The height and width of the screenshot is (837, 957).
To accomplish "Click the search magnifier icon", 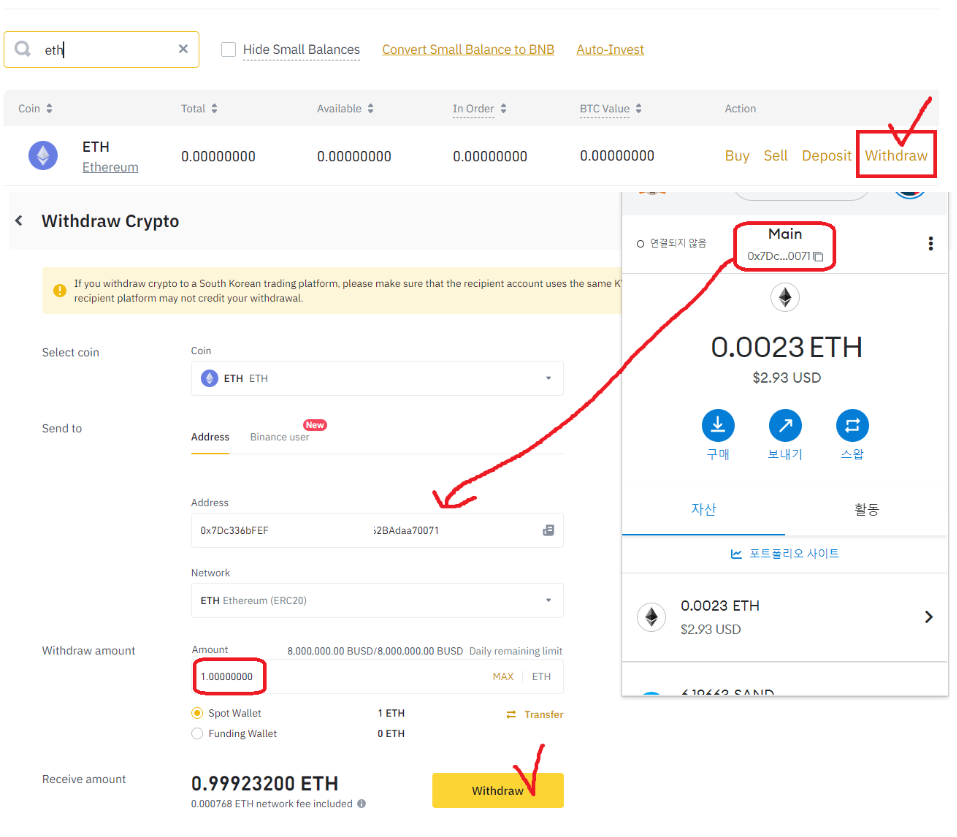I will [x=23, y=49].
